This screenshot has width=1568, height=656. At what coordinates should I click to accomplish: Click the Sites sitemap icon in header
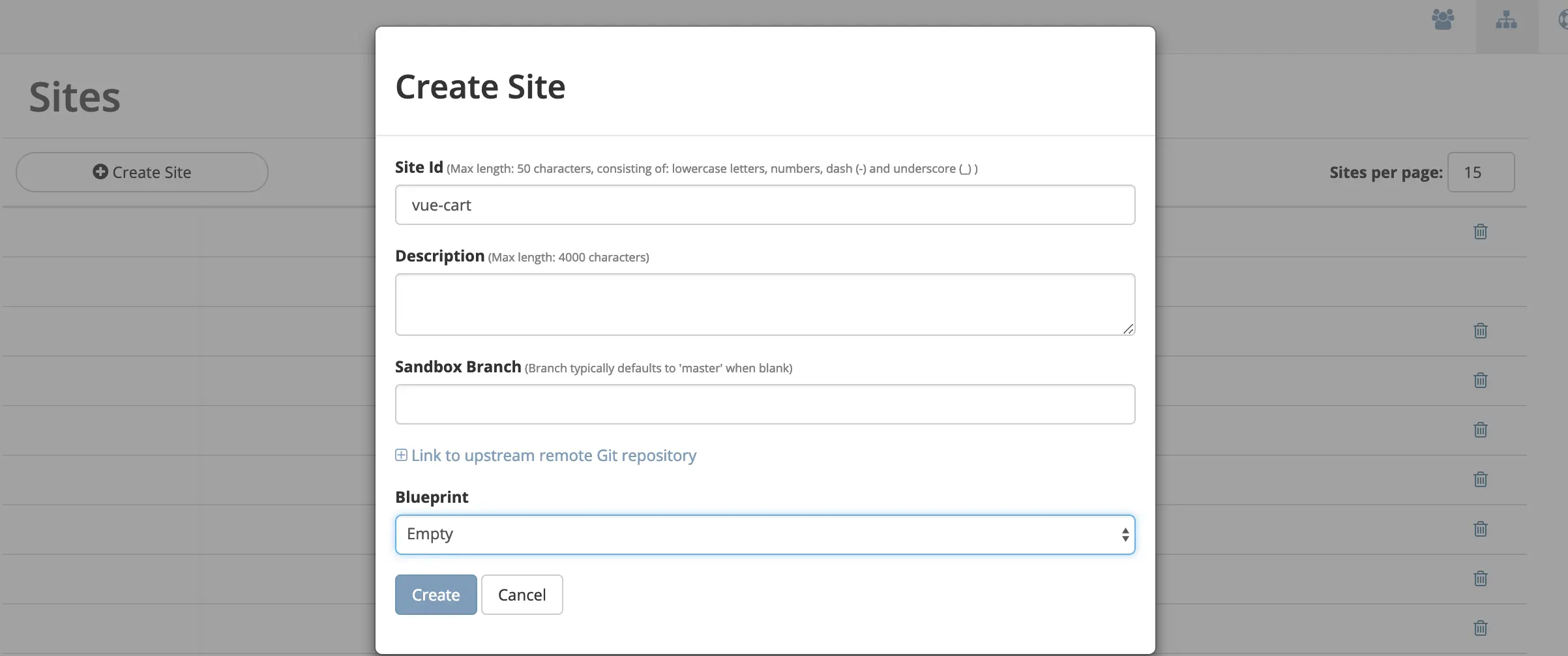click(1506, 20)
